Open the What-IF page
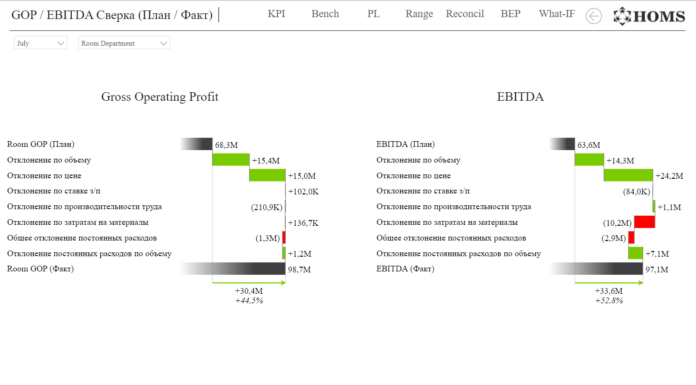 (557, 14)
